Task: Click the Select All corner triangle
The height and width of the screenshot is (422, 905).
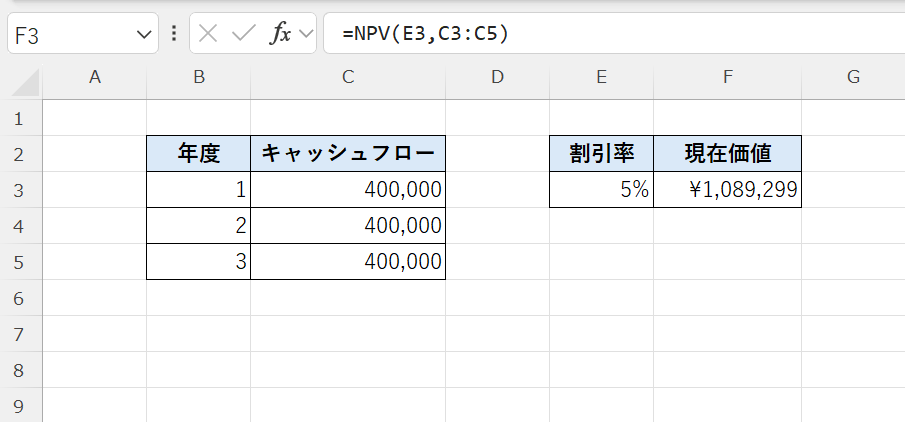Action: (x=30, y=78)
